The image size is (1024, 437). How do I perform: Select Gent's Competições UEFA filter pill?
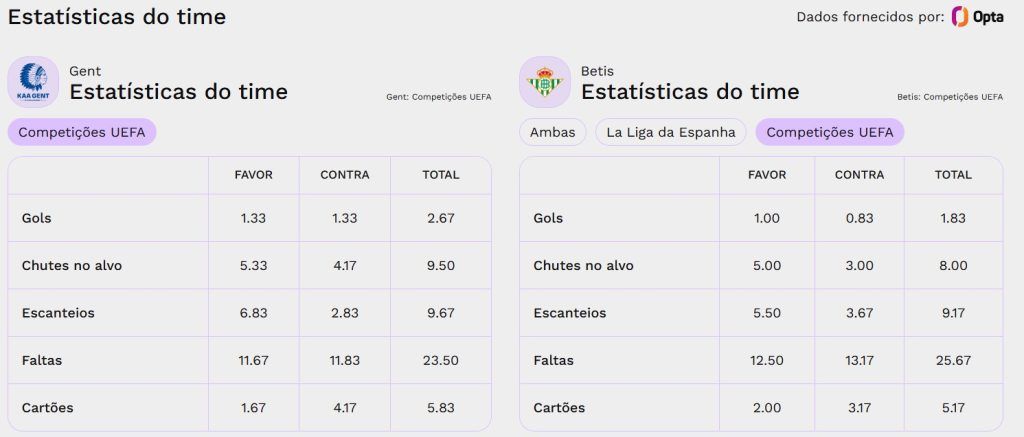click(x=82, y=132)
